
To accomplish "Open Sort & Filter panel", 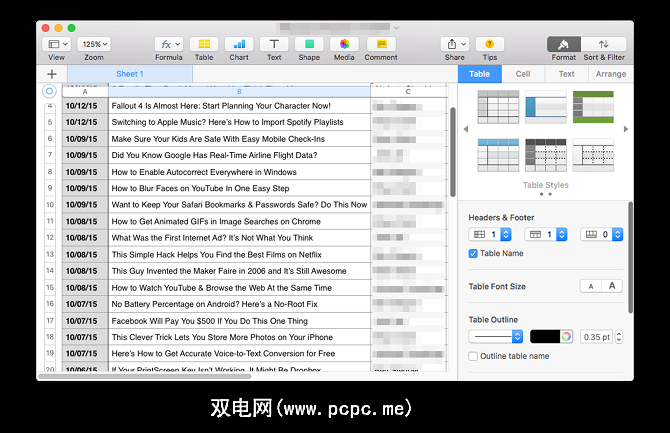I will (x=603, y=44).
